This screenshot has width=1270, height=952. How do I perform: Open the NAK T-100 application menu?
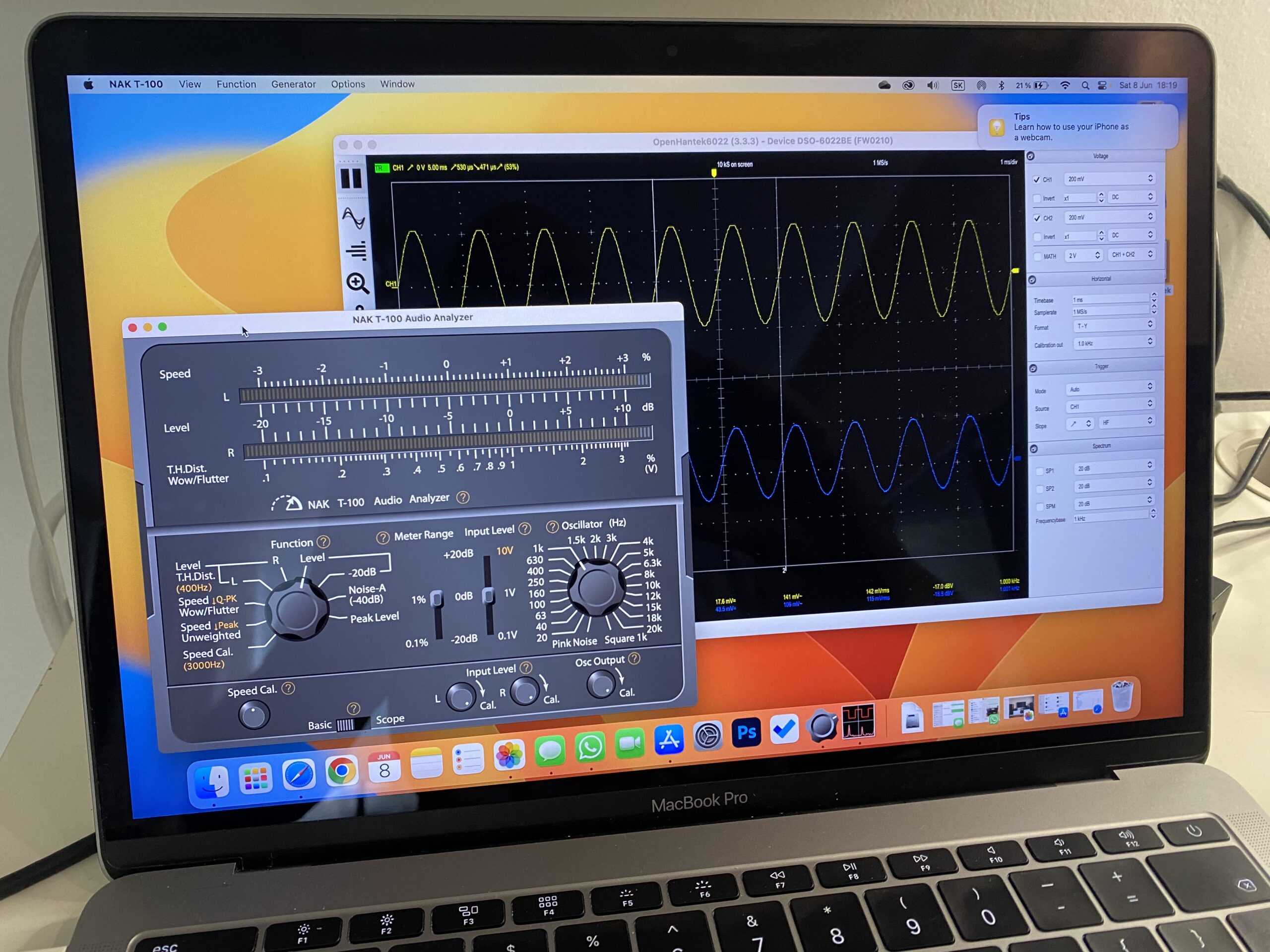point(136,84)
